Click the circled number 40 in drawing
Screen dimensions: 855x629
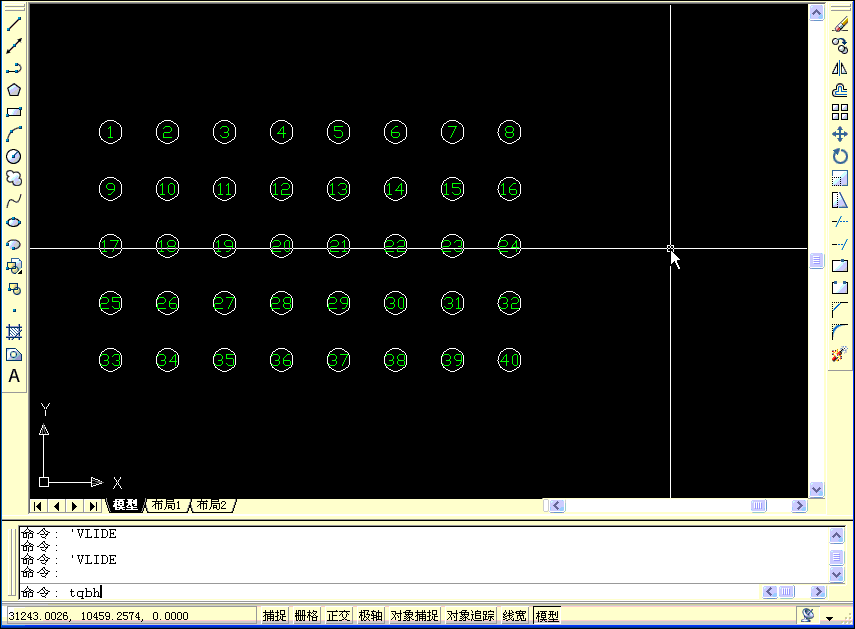click(509, 360)
